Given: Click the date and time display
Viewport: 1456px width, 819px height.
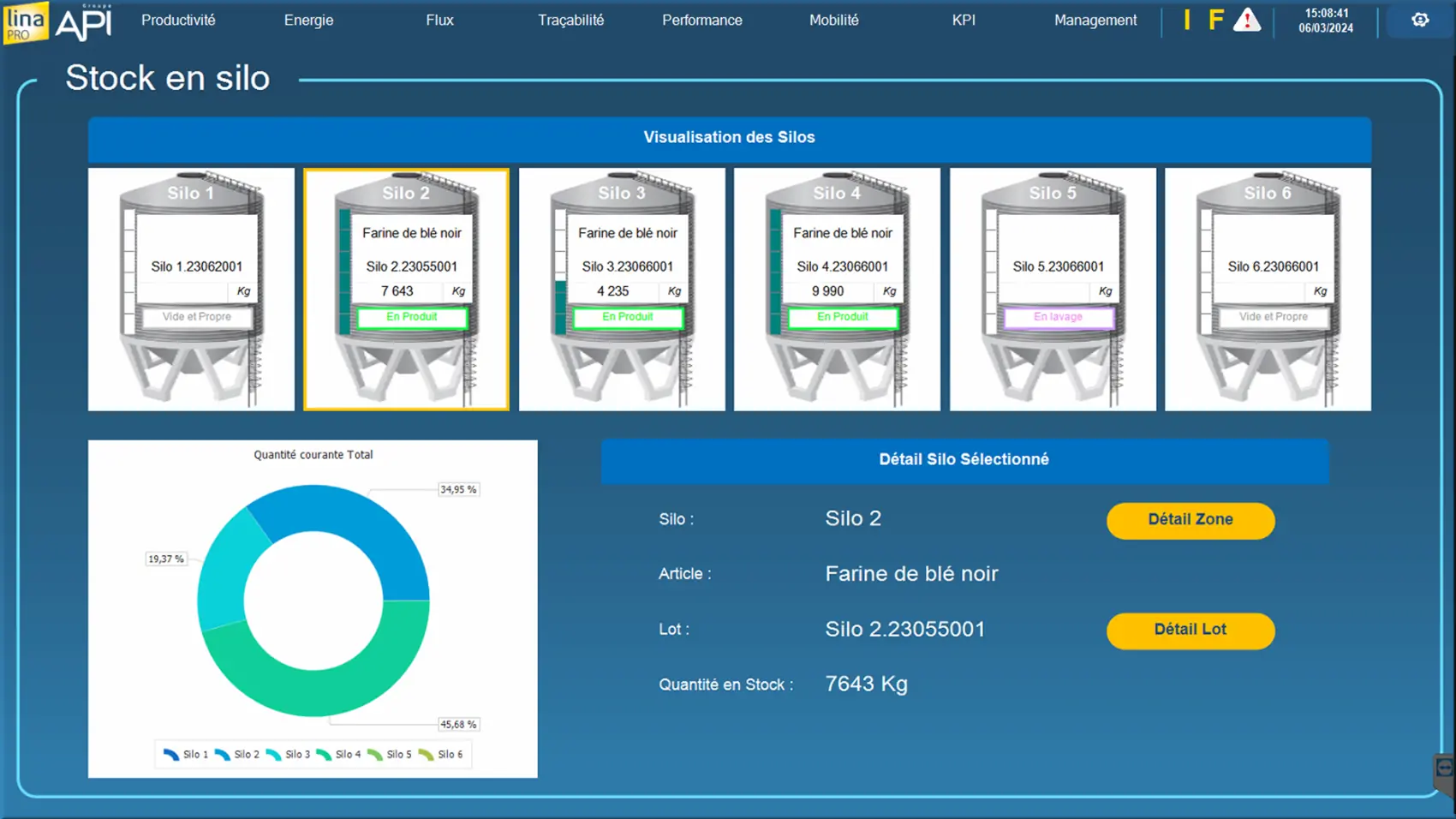Looking at the screenshot, I should click(1326, 21).
